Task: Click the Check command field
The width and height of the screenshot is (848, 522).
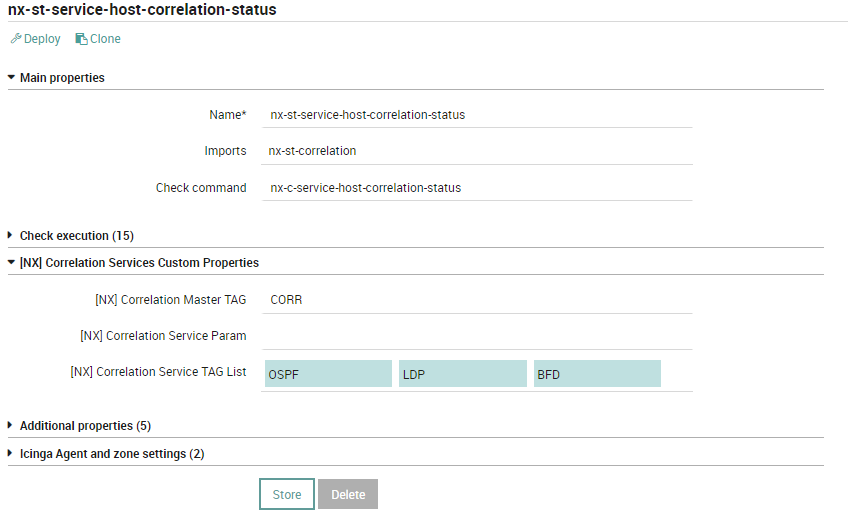Action: [477, 188]
